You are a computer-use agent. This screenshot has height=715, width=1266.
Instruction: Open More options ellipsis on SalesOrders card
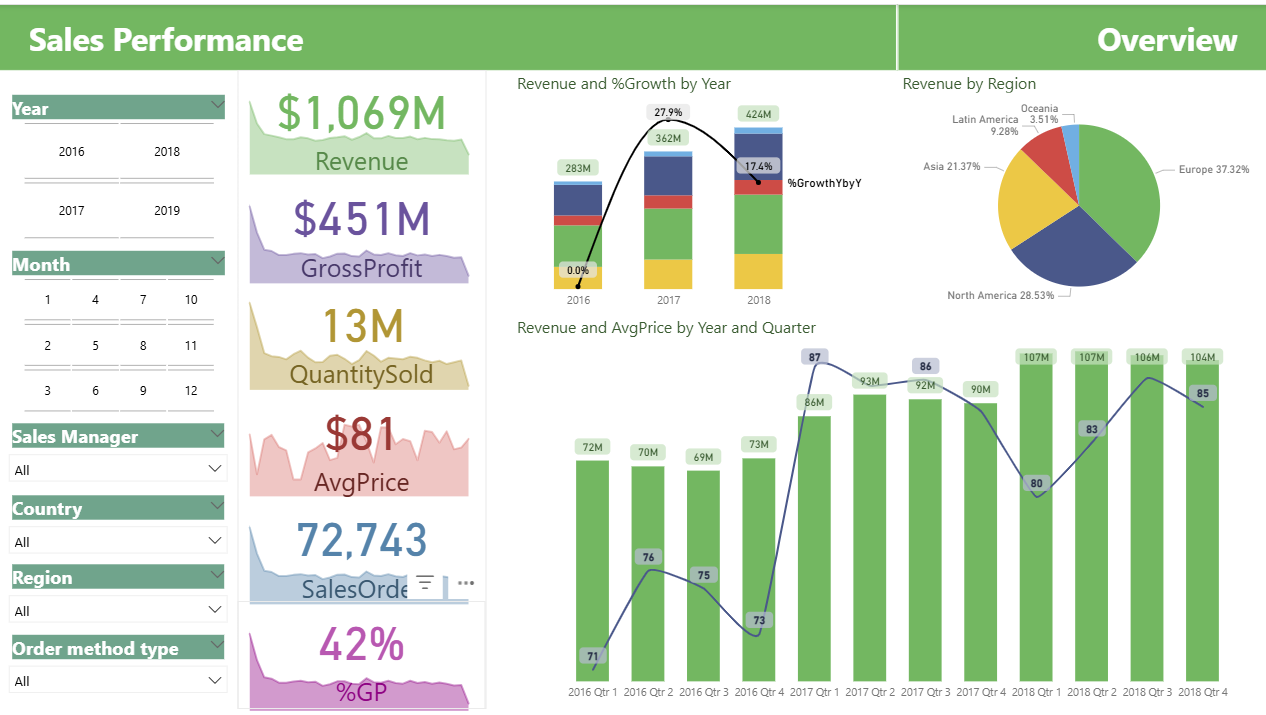(x=466, y=583)
